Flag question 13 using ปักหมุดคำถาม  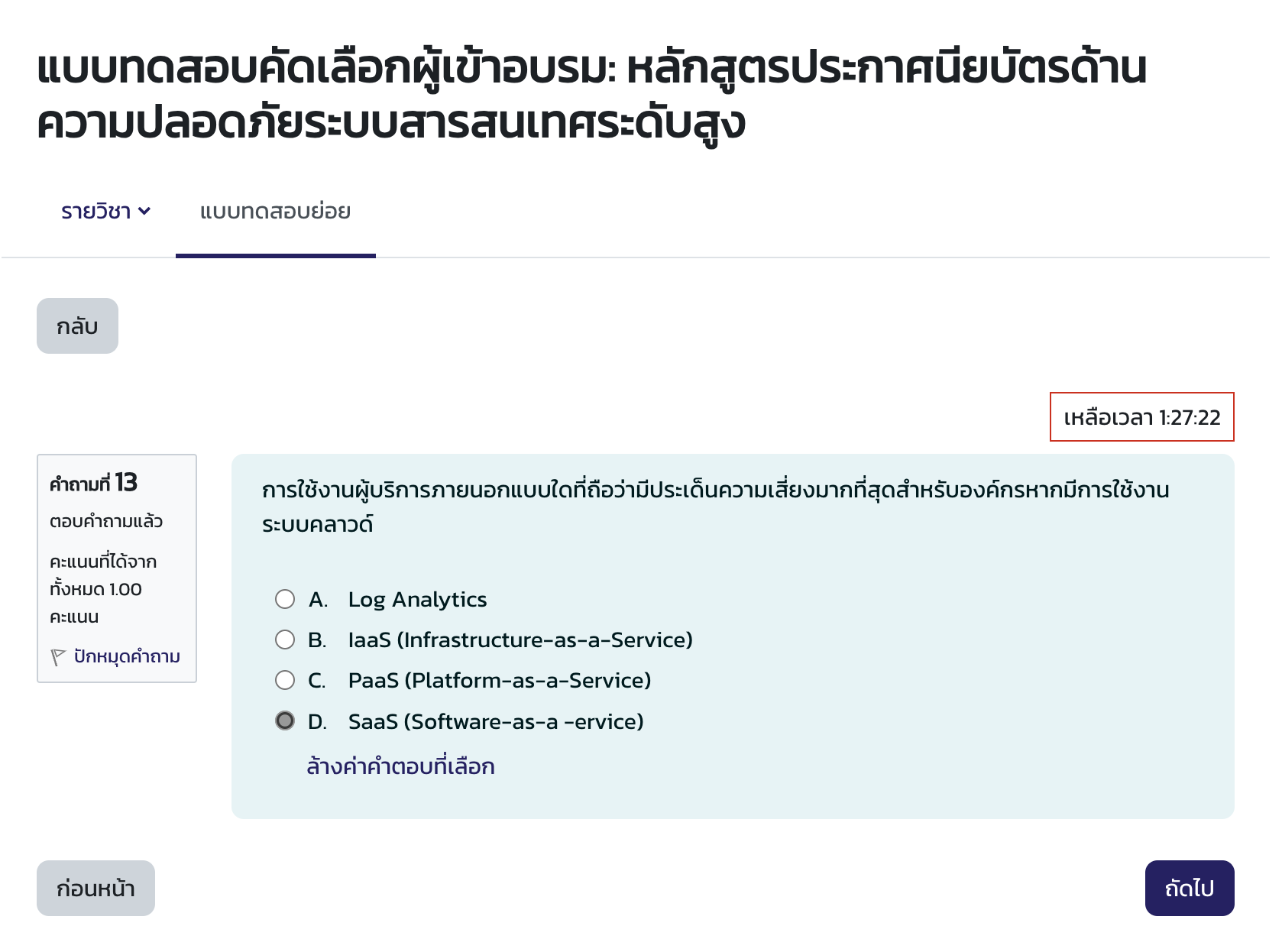[x=126, y=656]
